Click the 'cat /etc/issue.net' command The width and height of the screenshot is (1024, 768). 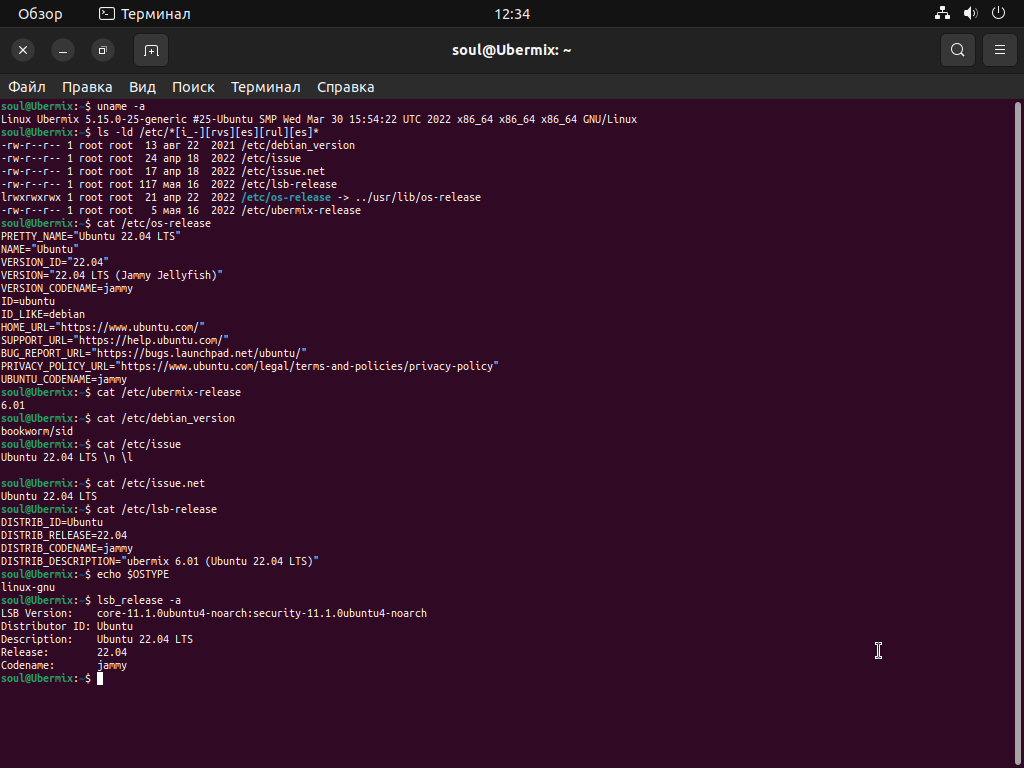pos(151,483)
